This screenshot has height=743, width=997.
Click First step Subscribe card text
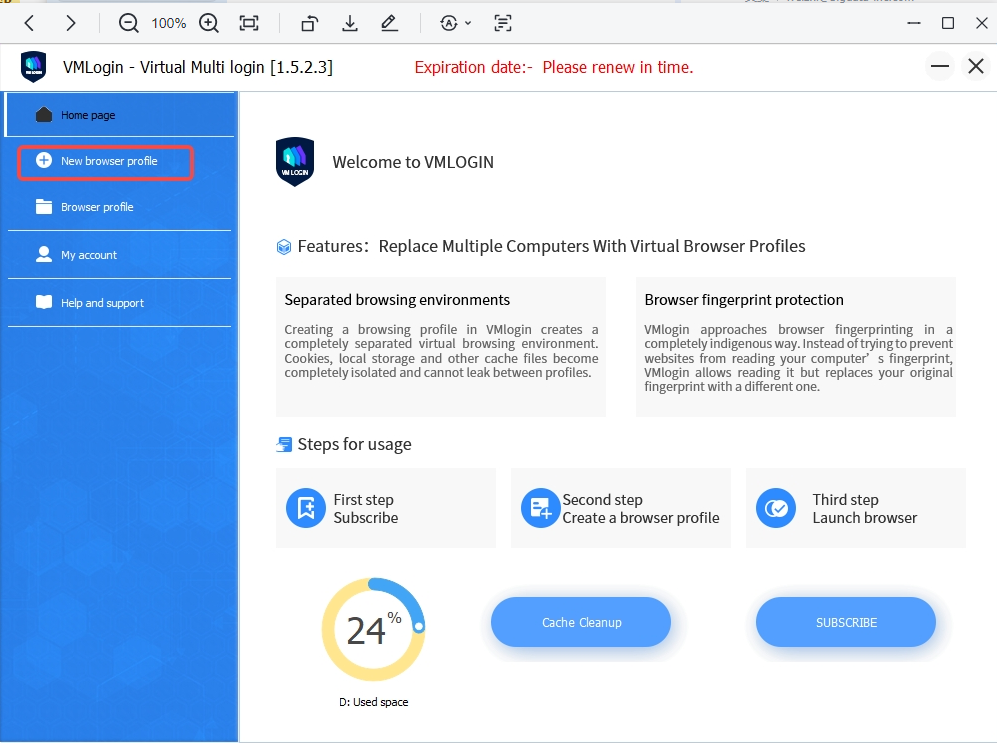coord(366,508)
